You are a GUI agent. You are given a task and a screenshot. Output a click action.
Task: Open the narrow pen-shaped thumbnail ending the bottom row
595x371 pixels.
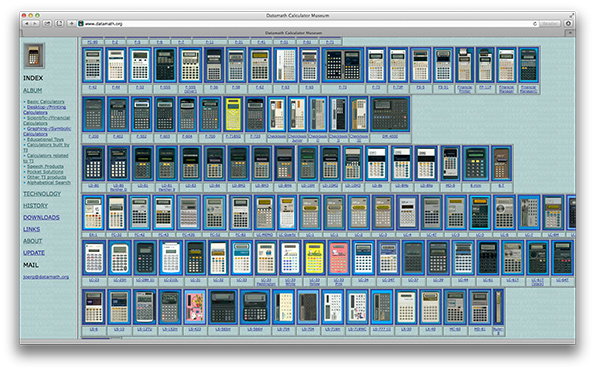click(498, 307)
